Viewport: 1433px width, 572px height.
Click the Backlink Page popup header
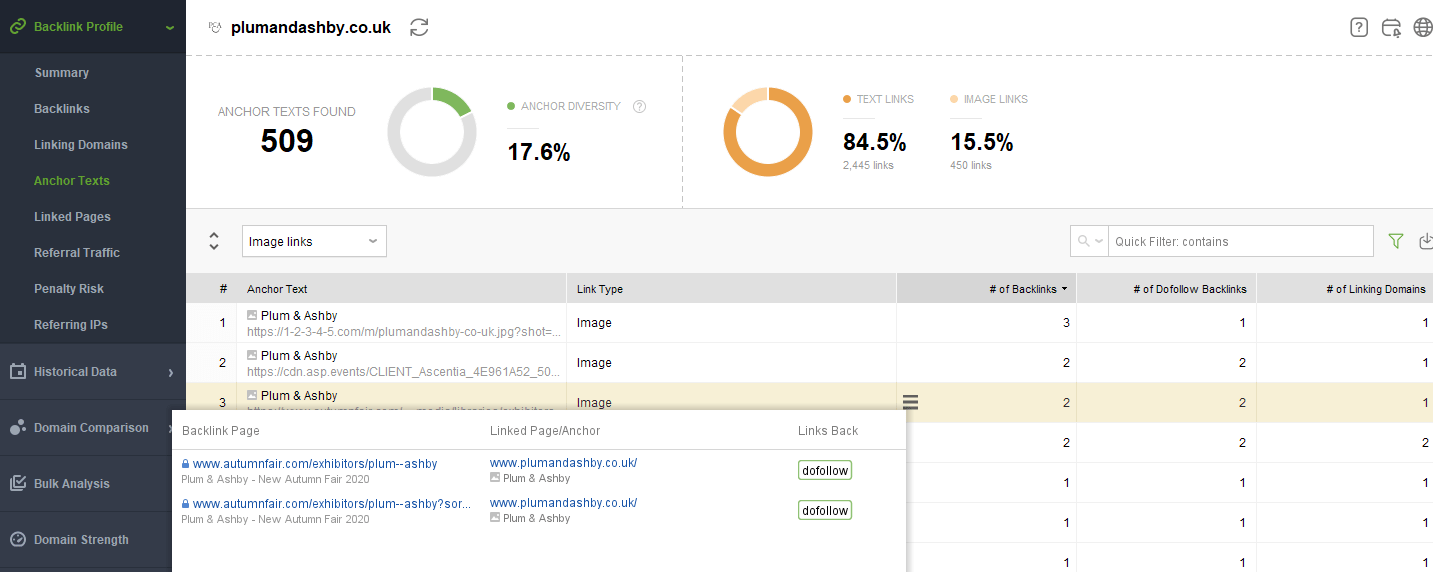pos(220,431)
